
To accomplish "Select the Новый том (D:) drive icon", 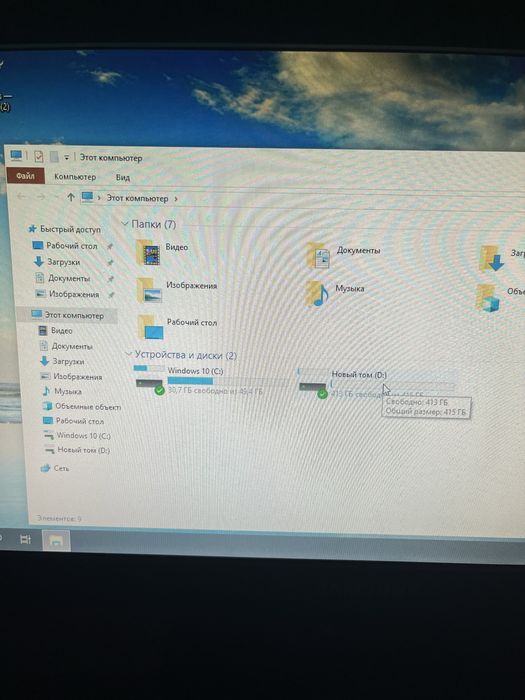I will [x=313, y=383].
